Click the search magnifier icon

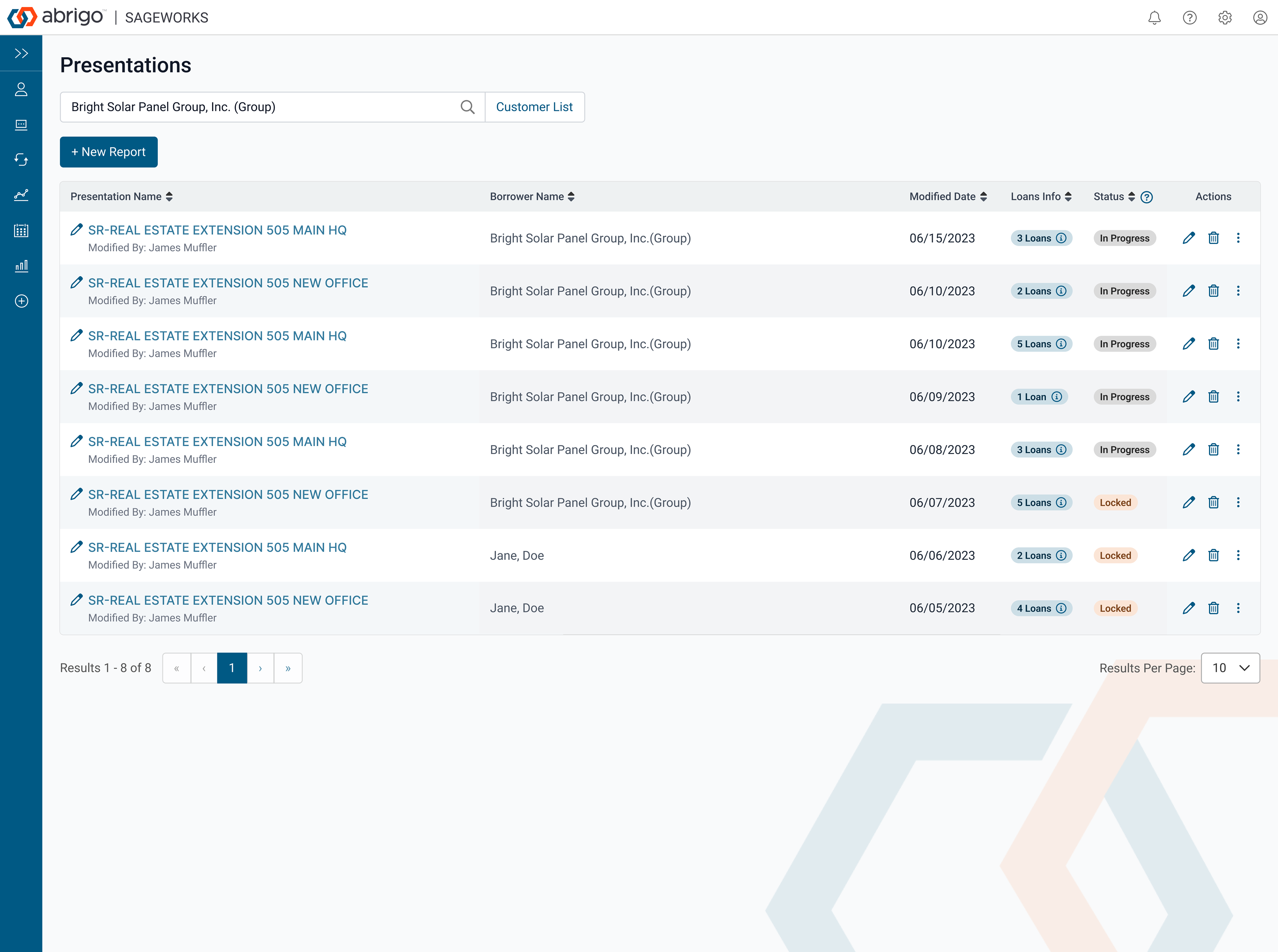(467, 107)
